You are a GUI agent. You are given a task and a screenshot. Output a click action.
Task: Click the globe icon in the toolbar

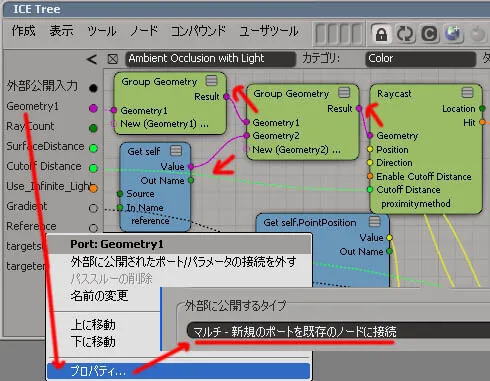[453, 34]
